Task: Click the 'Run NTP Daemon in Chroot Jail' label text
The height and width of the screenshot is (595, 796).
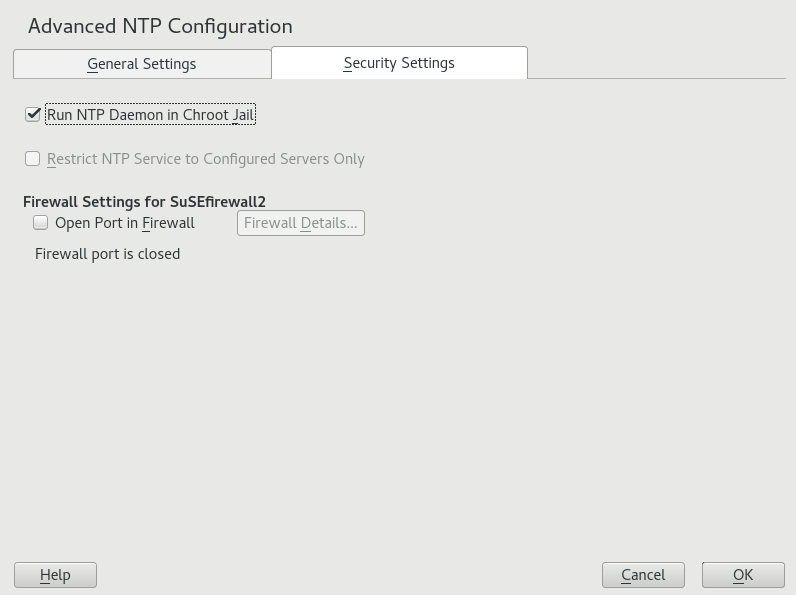Action: coord(150,115)
